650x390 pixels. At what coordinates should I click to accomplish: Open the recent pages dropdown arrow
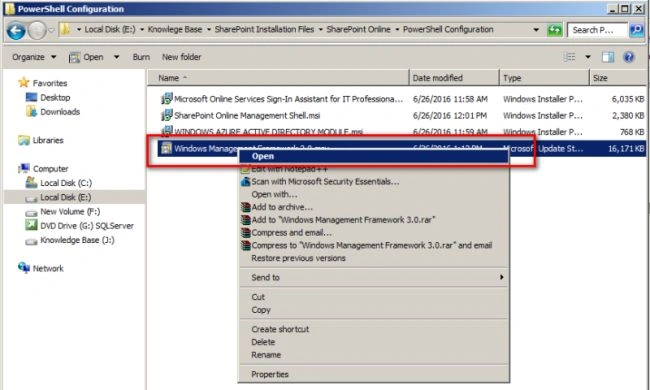[51, 30]
